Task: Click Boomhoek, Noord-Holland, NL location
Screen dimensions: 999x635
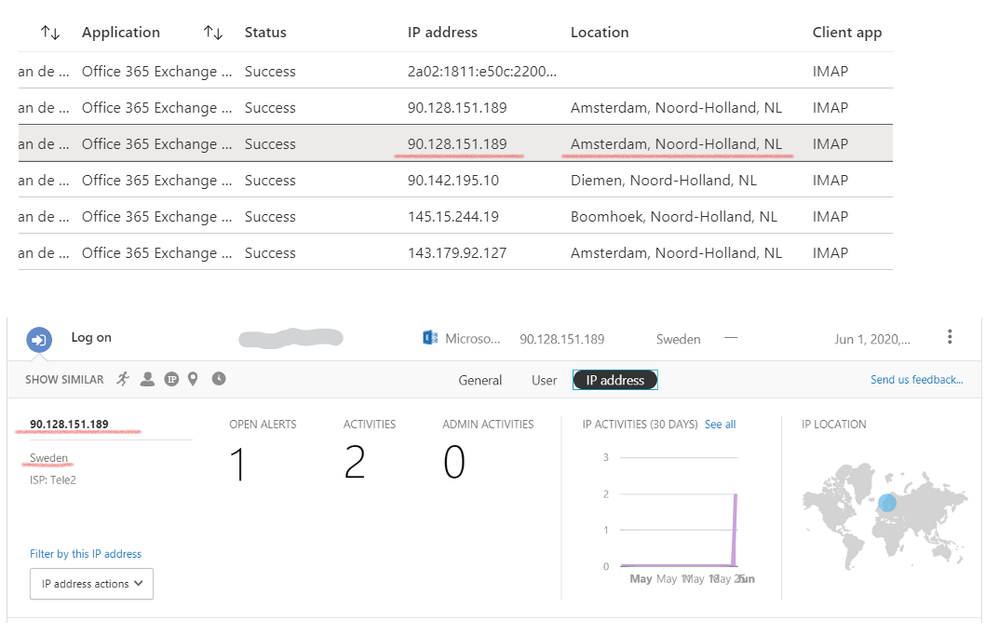Action: tap(673, 217)
